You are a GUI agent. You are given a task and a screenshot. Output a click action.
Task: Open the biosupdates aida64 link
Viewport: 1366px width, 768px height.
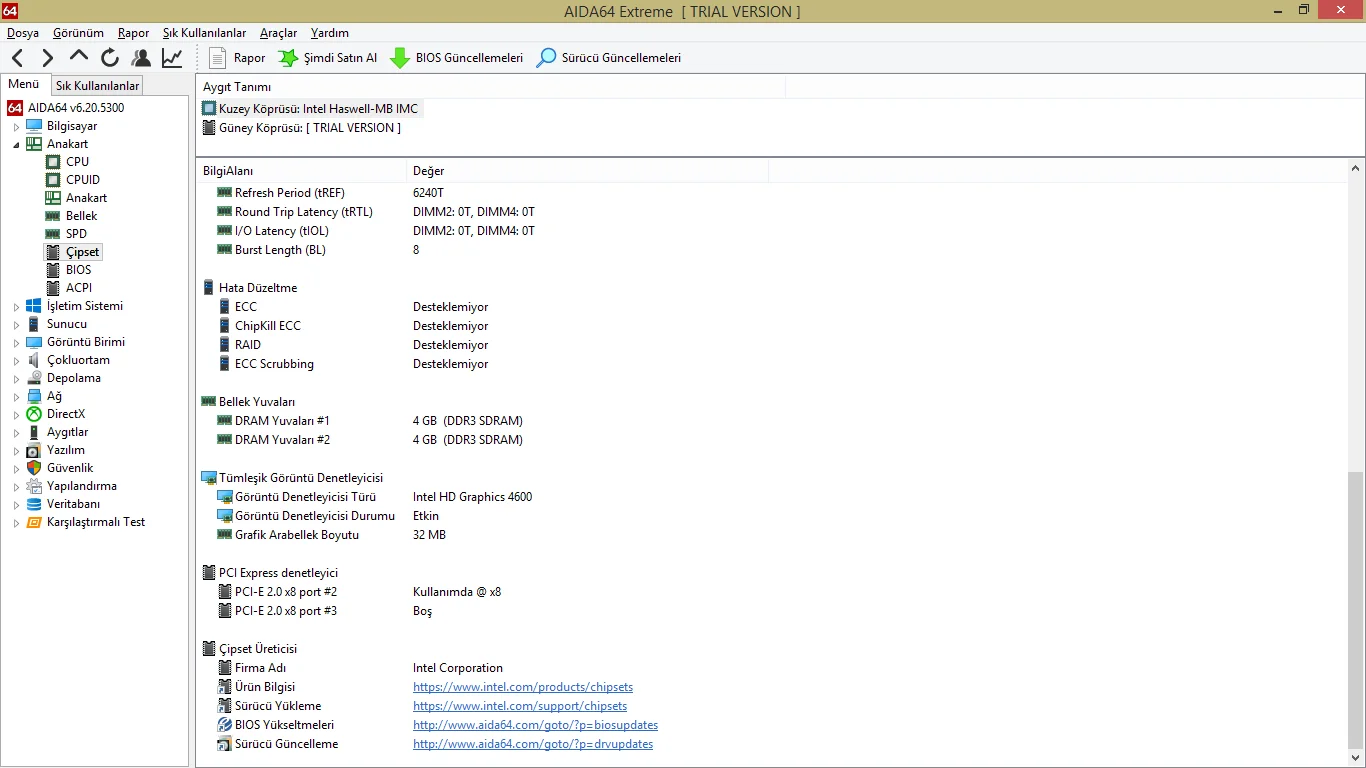point(535,725)
